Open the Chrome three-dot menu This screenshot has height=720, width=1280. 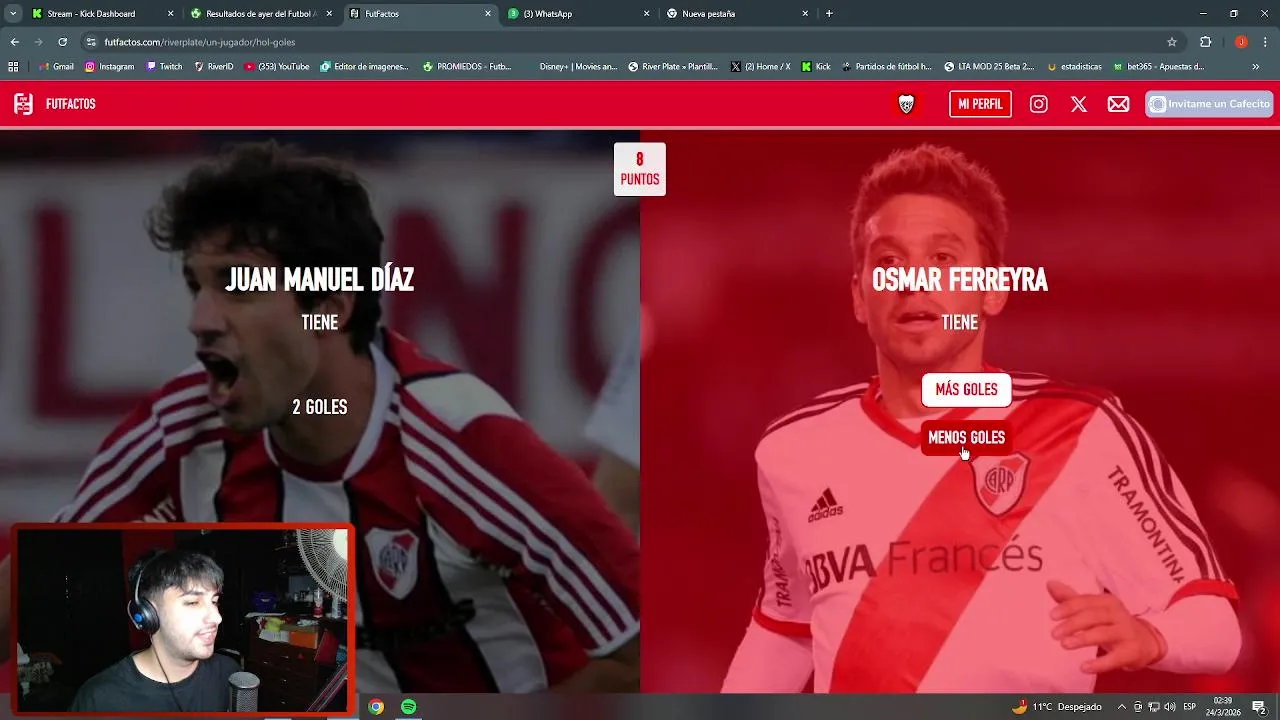pyautogui.click(x=1266, y=42)
